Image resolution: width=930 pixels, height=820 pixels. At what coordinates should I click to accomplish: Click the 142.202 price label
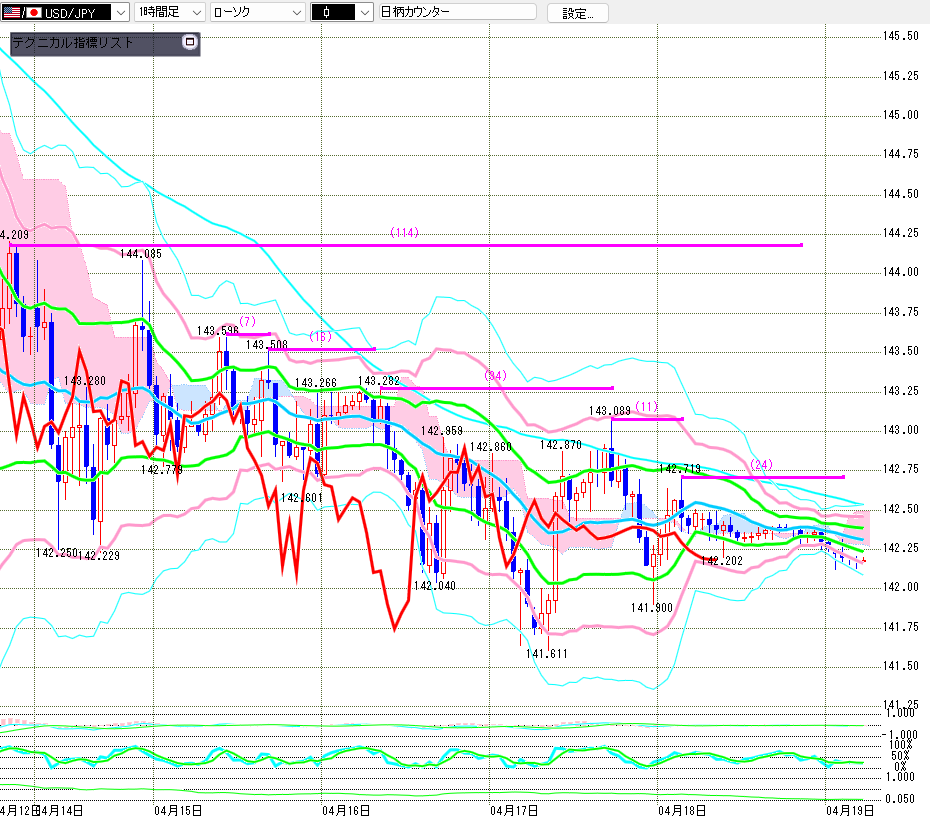(722, 561)
